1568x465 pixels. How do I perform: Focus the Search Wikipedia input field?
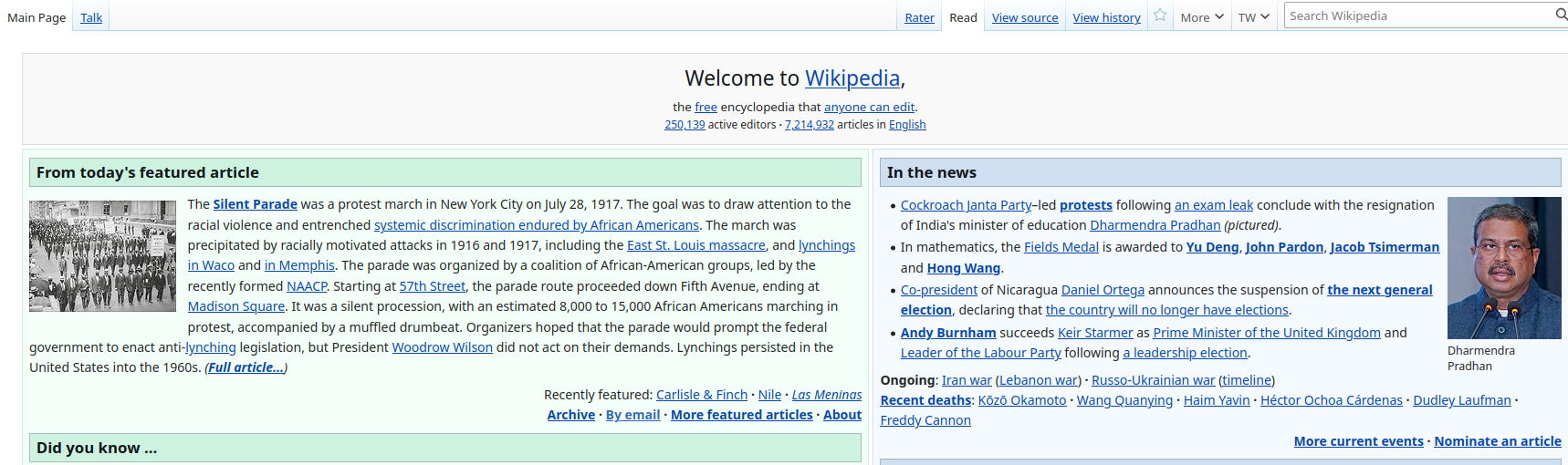(1419, 15)
